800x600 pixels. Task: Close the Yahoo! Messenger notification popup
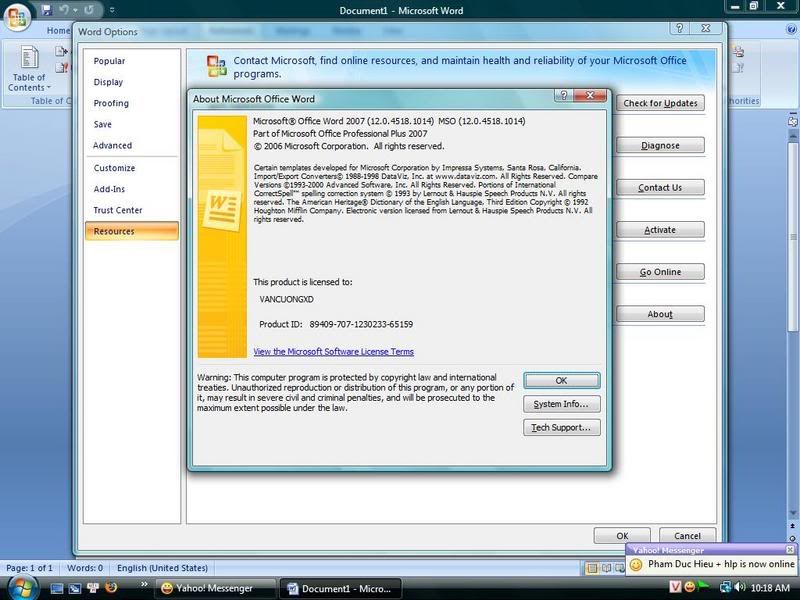click(x=790, y=549)
